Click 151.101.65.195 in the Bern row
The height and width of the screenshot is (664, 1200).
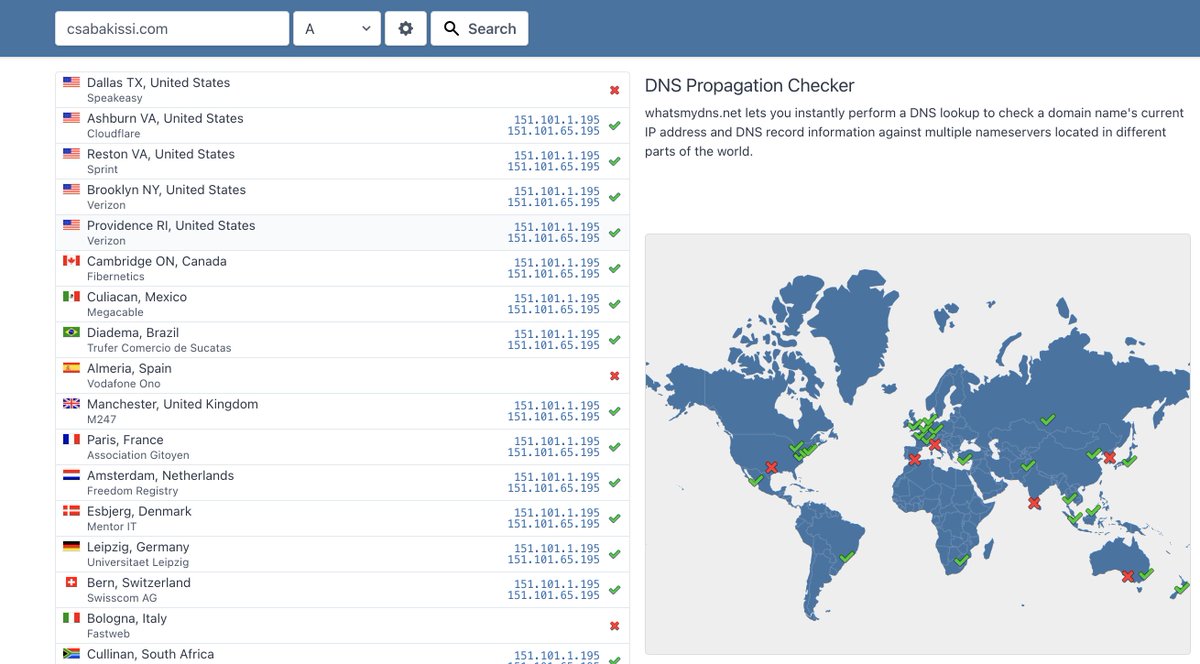coord(554,596)
